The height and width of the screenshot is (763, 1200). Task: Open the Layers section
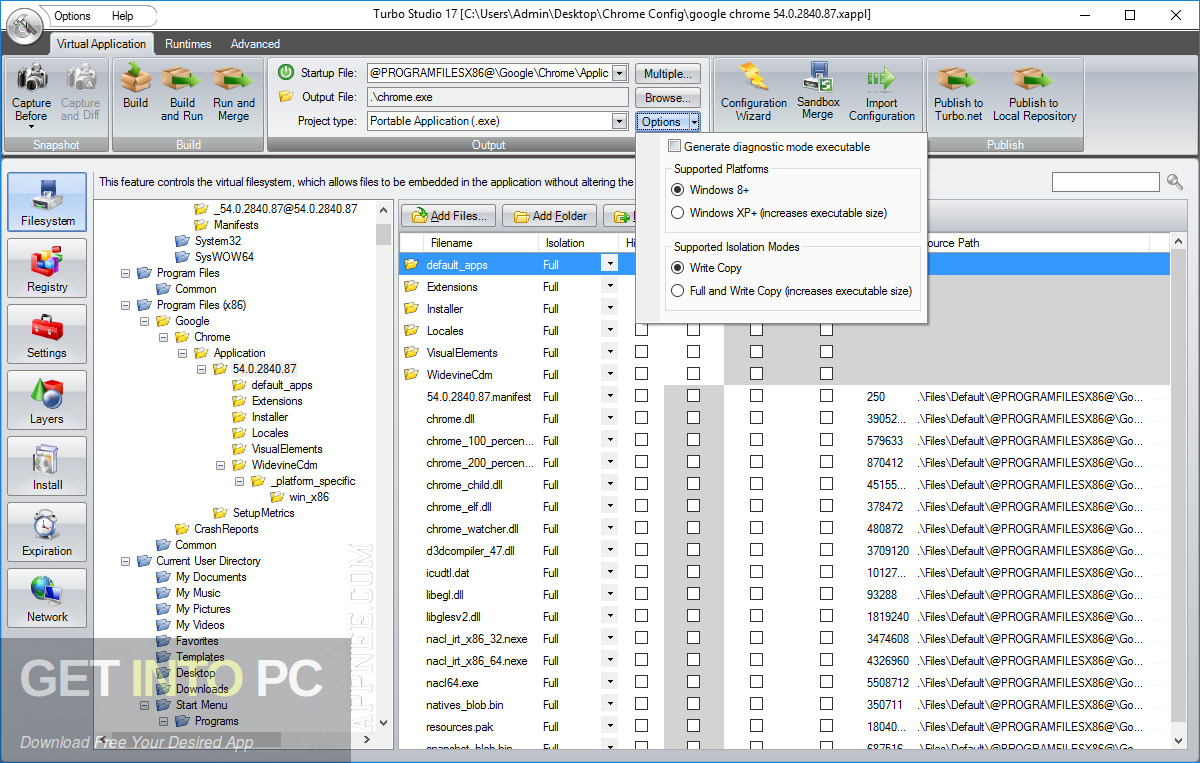click(x=47, y=400)
